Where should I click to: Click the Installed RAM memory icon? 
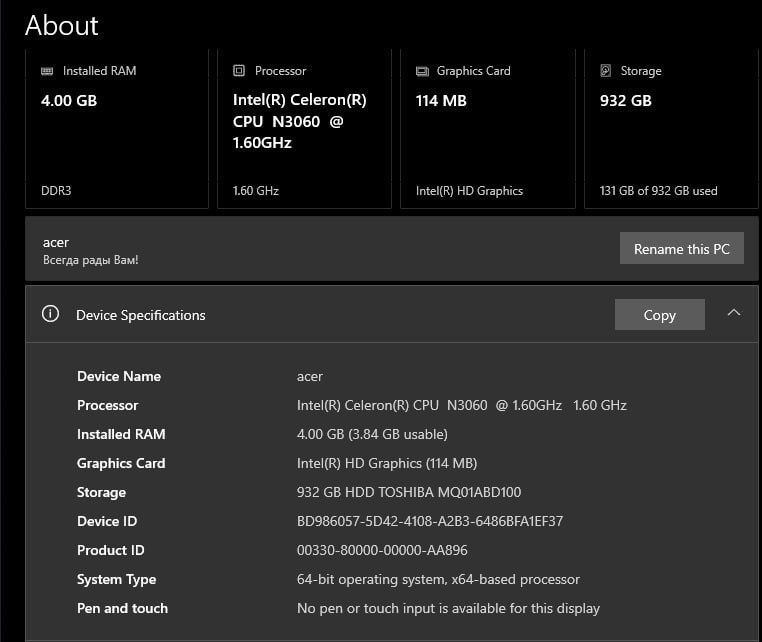tap(47, 71)
